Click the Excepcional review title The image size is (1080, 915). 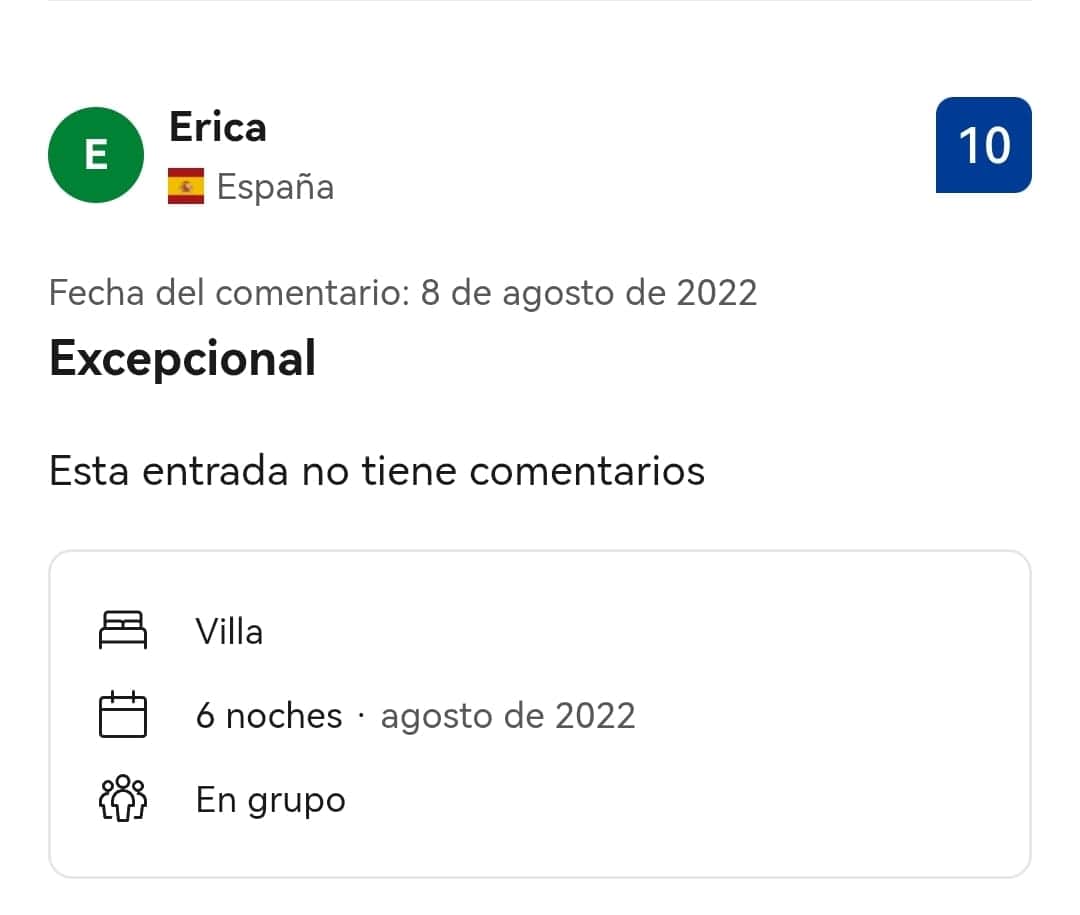click(183, 358)
